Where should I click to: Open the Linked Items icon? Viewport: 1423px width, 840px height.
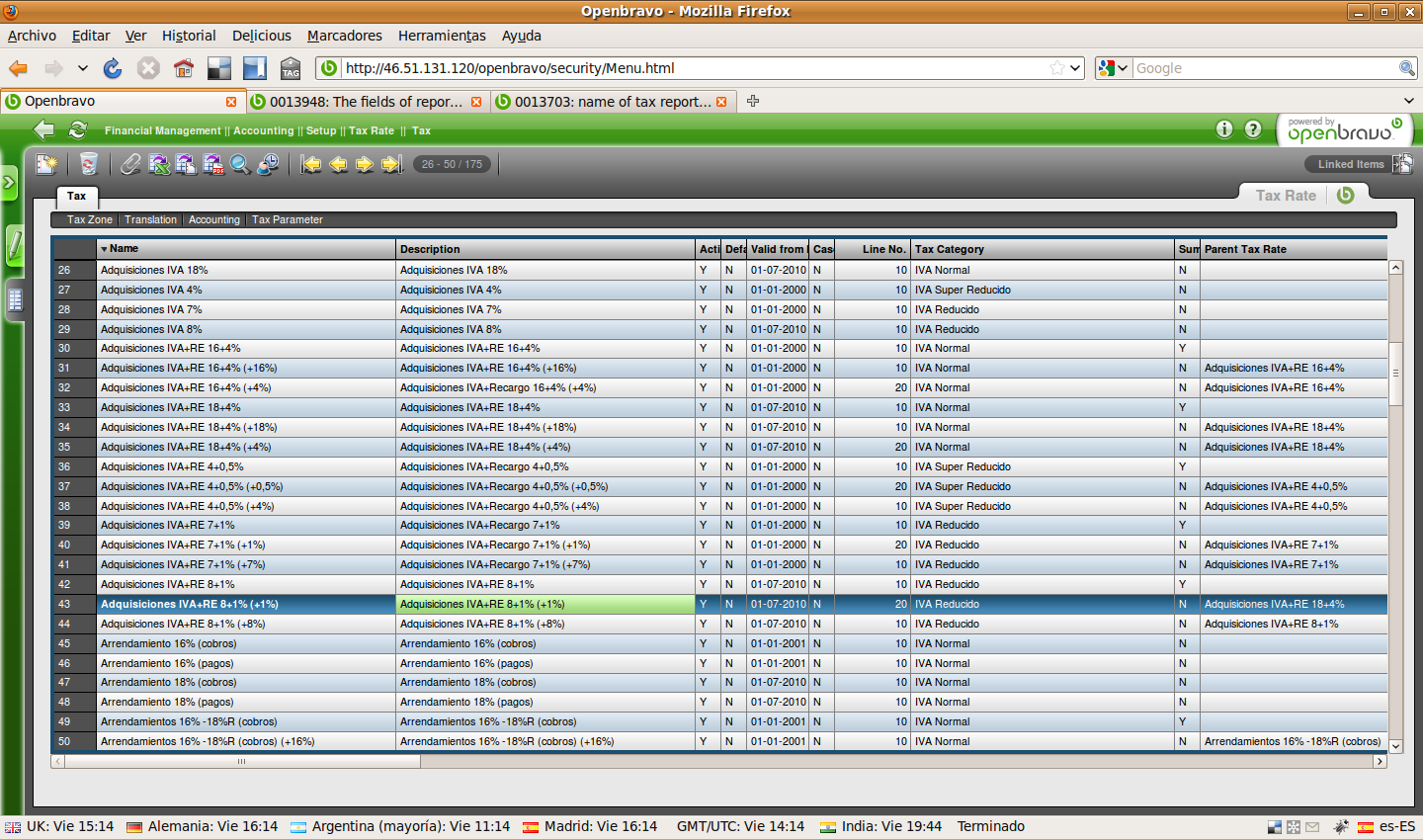click(x=1403, y=164)
